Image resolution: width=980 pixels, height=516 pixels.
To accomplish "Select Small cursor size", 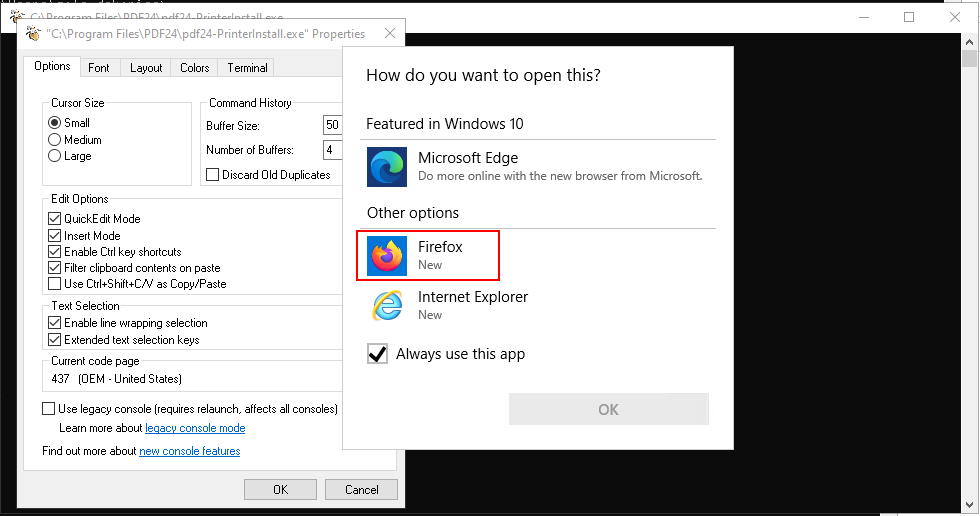I will (54, 123).
